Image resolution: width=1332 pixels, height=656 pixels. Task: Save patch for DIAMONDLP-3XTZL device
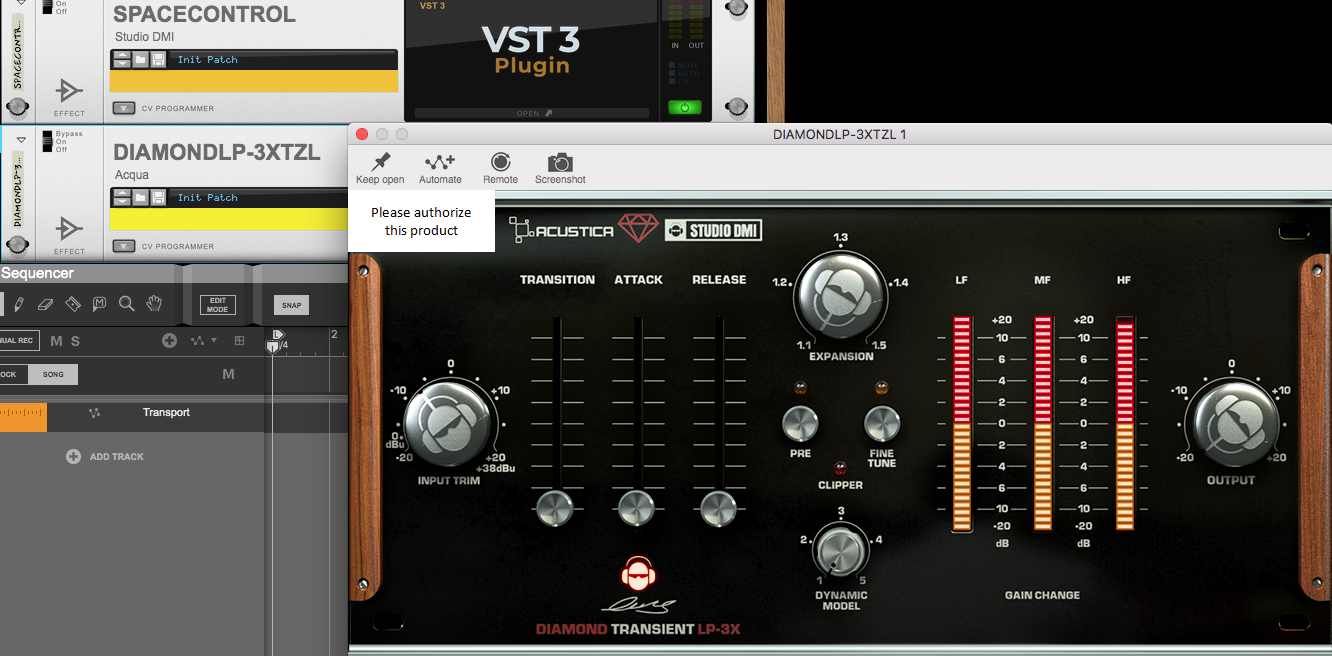point(158,198)
